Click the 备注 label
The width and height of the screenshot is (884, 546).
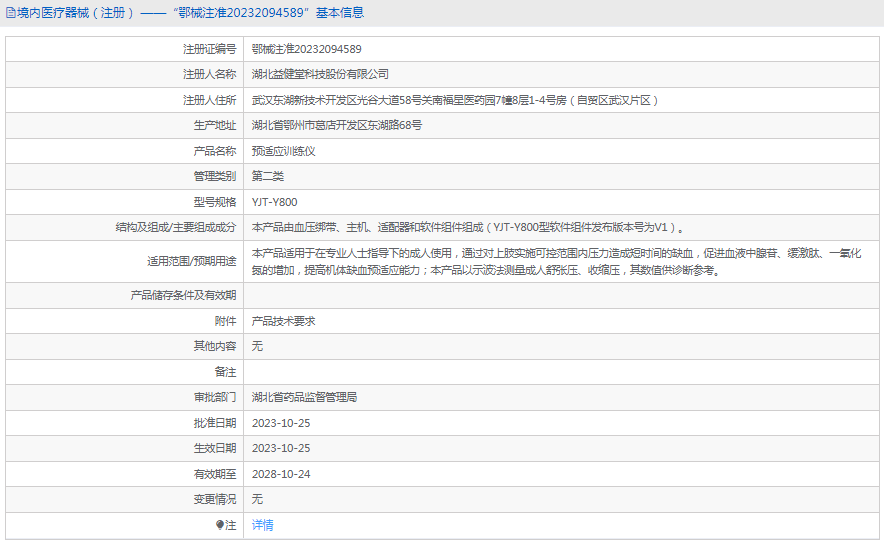point(226,372)
